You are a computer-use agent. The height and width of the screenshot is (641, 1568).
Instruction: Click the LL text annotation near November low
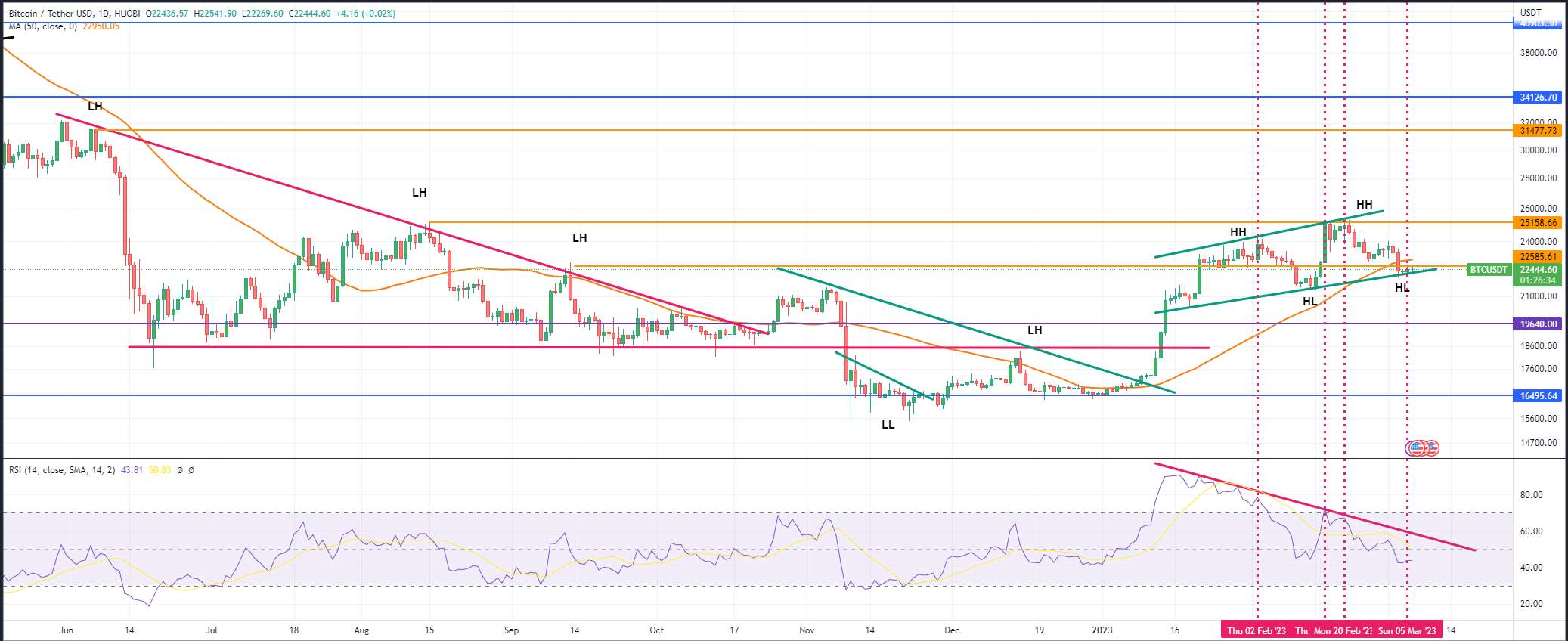(888, 426)
